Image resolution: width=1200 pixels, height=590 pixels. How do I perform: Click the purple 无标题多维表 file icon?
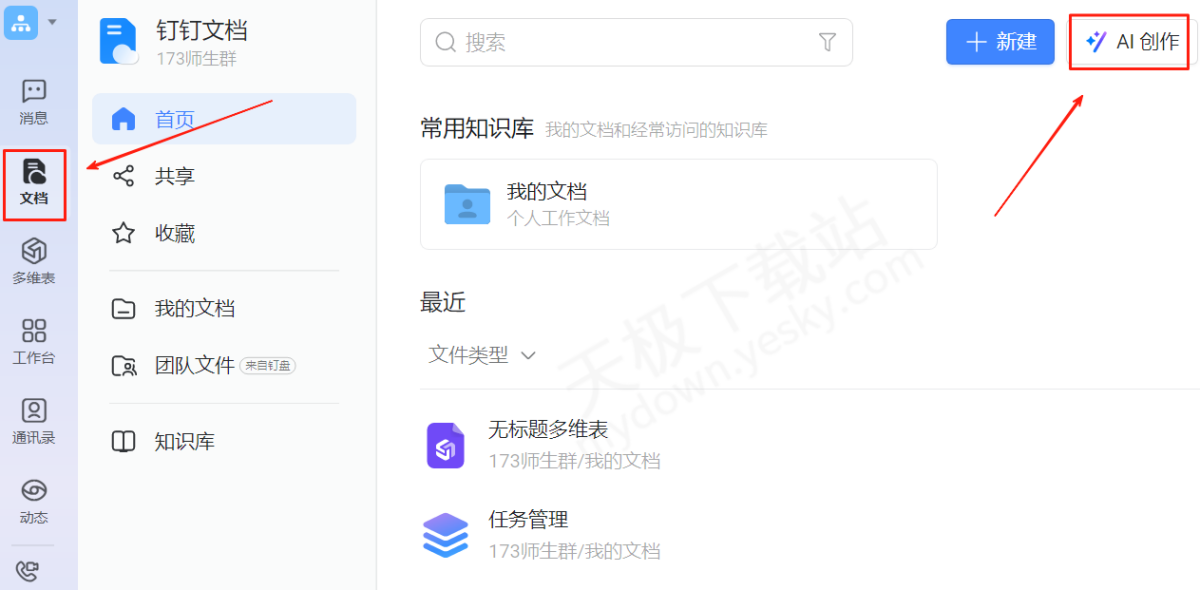[x=446, y=445]
